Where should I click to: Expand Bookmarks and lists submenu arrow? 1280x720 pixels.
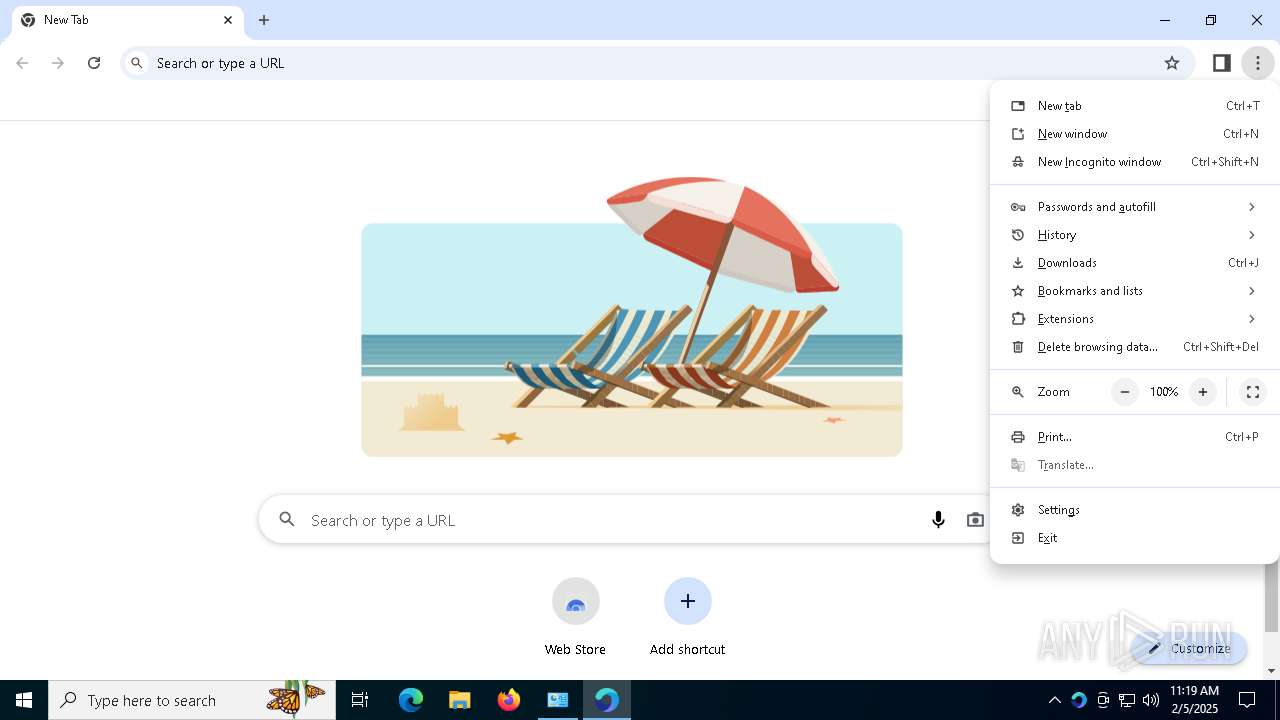click(x=1251, y=291)
